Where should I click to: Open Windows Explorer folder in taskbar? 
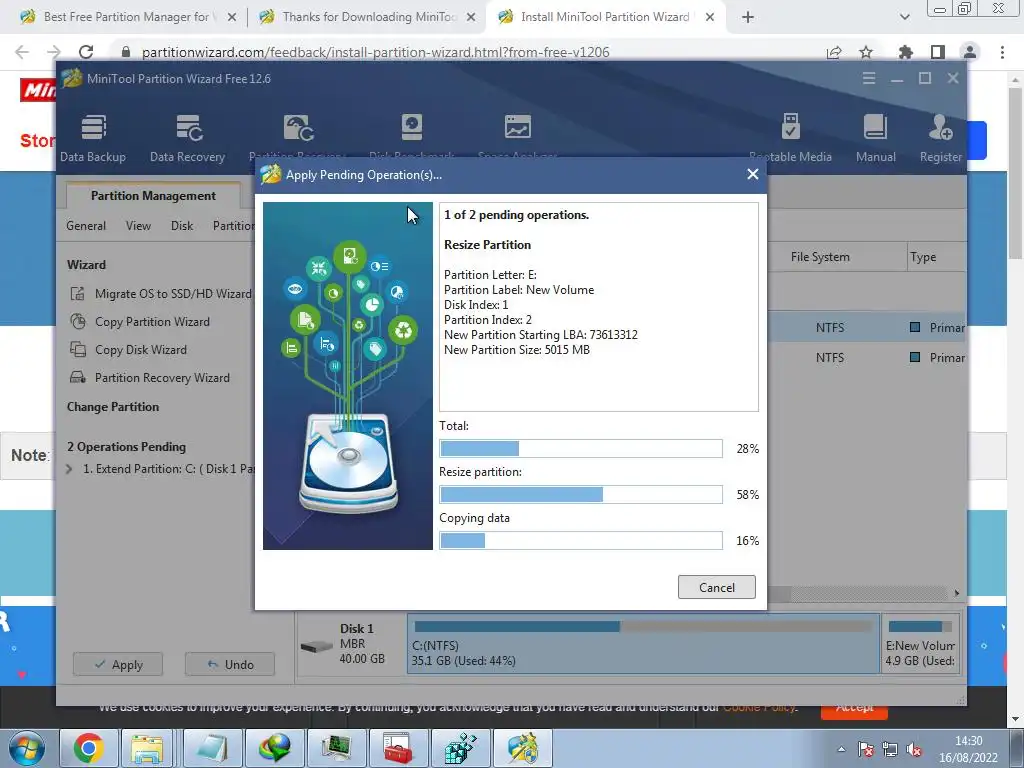(147, 748)
